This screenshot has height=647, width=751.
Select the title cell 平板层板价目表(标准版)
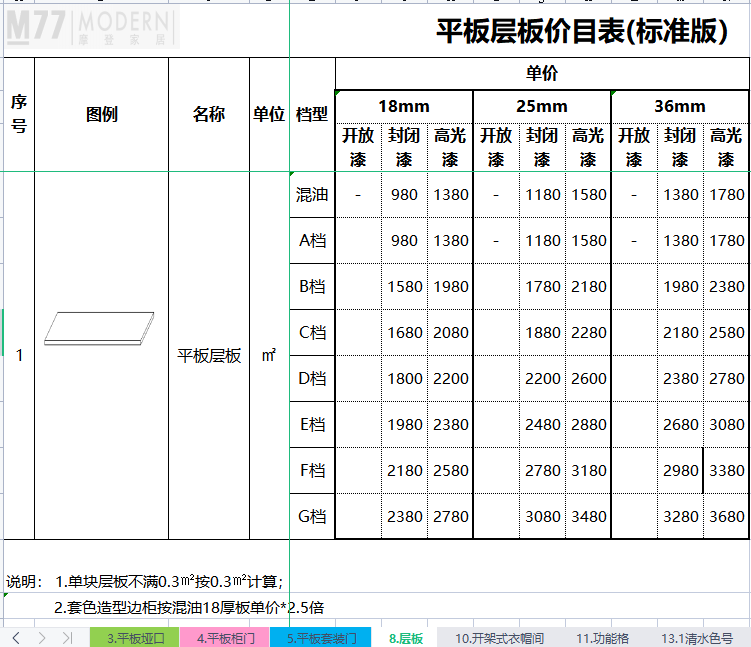click(581, 32)
